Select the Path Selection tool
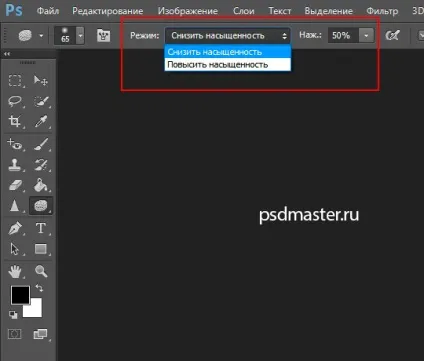The width and height of the screenshot is (424, 361). [x=15, y=249]
